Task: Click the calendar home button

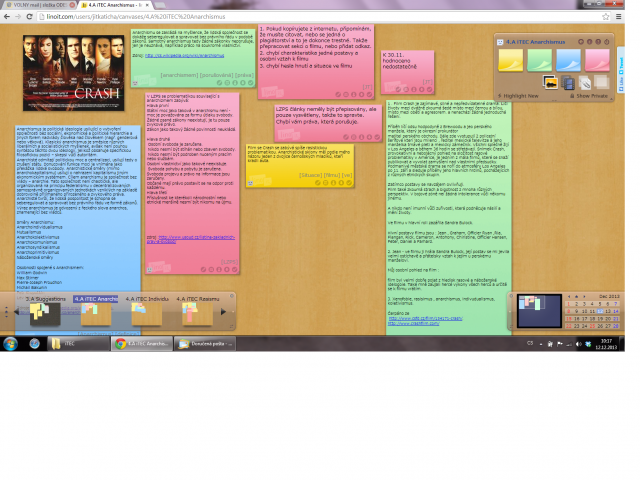Action: pos(576,296)
